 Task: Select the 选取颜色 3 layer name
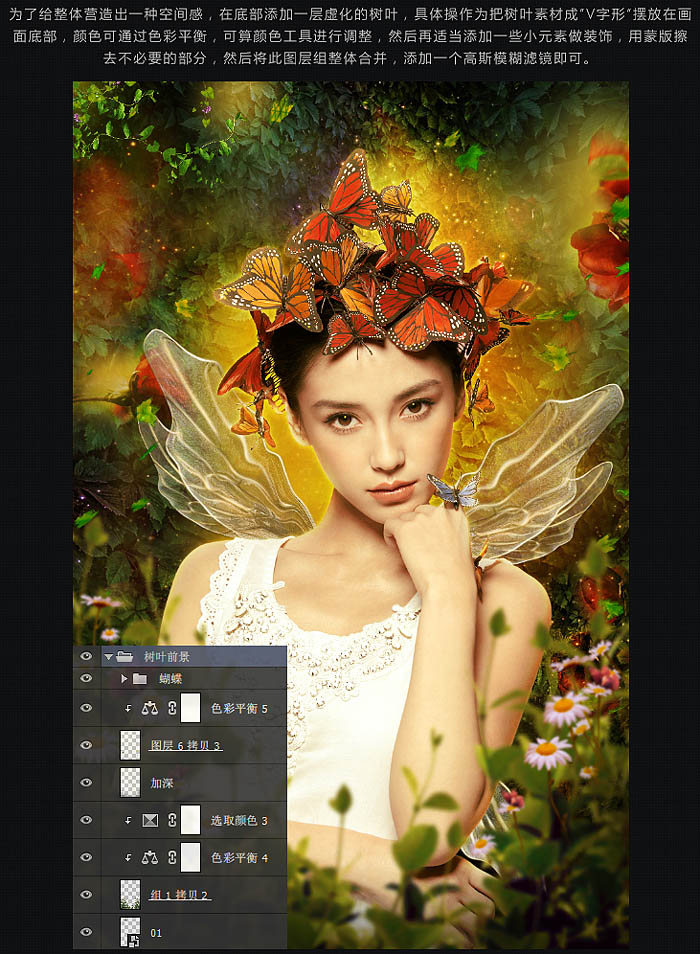[239, 821]
